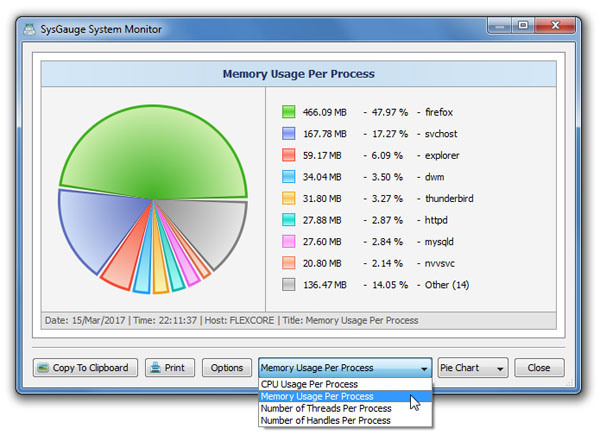Minimize the SysGauge System Monitor window
This screenshot has height=435, width=600.
click(x=499, y=26)
